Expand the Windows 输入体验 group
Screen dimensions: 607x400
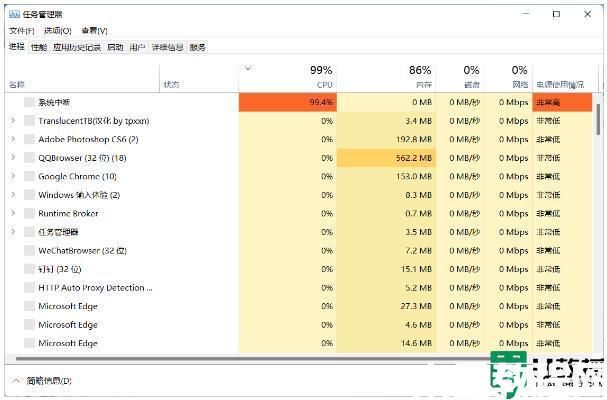13,195
